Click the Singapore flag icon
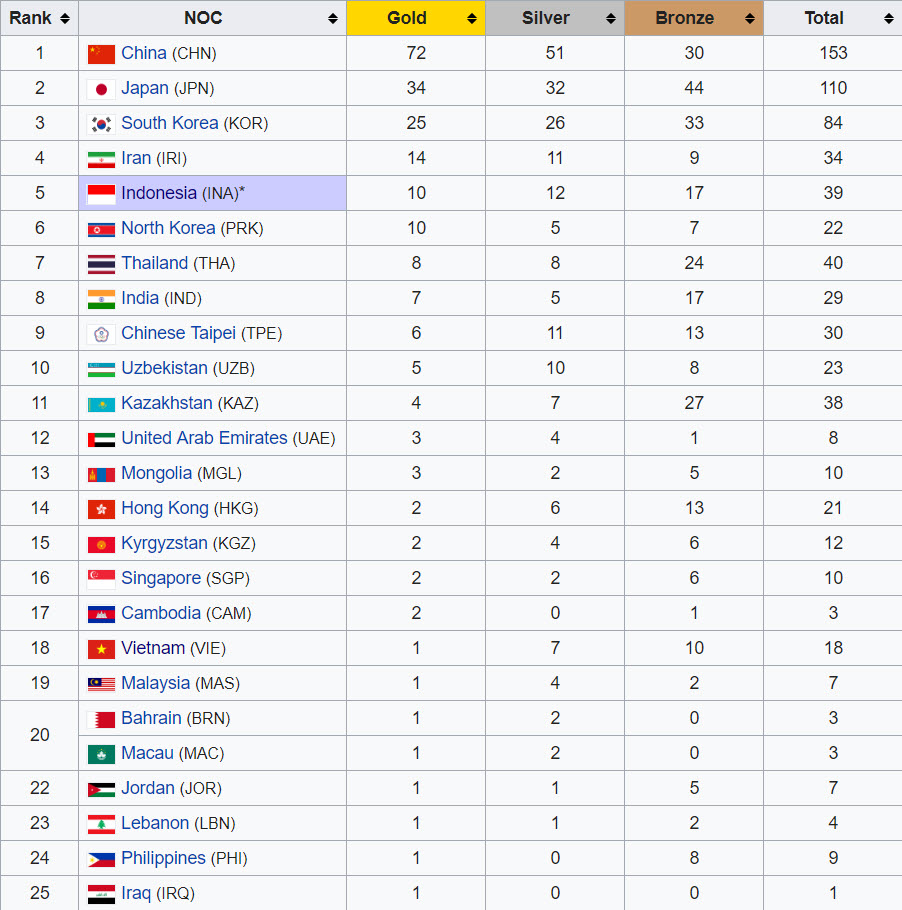902x910 pixels. pyautogui.click(x=101, y=579)
